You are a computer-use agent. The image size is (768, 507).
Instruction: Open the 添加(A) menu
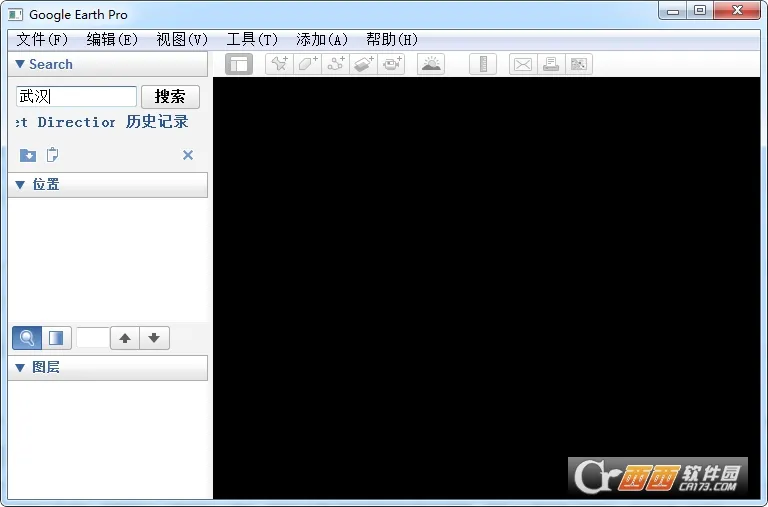322,40
